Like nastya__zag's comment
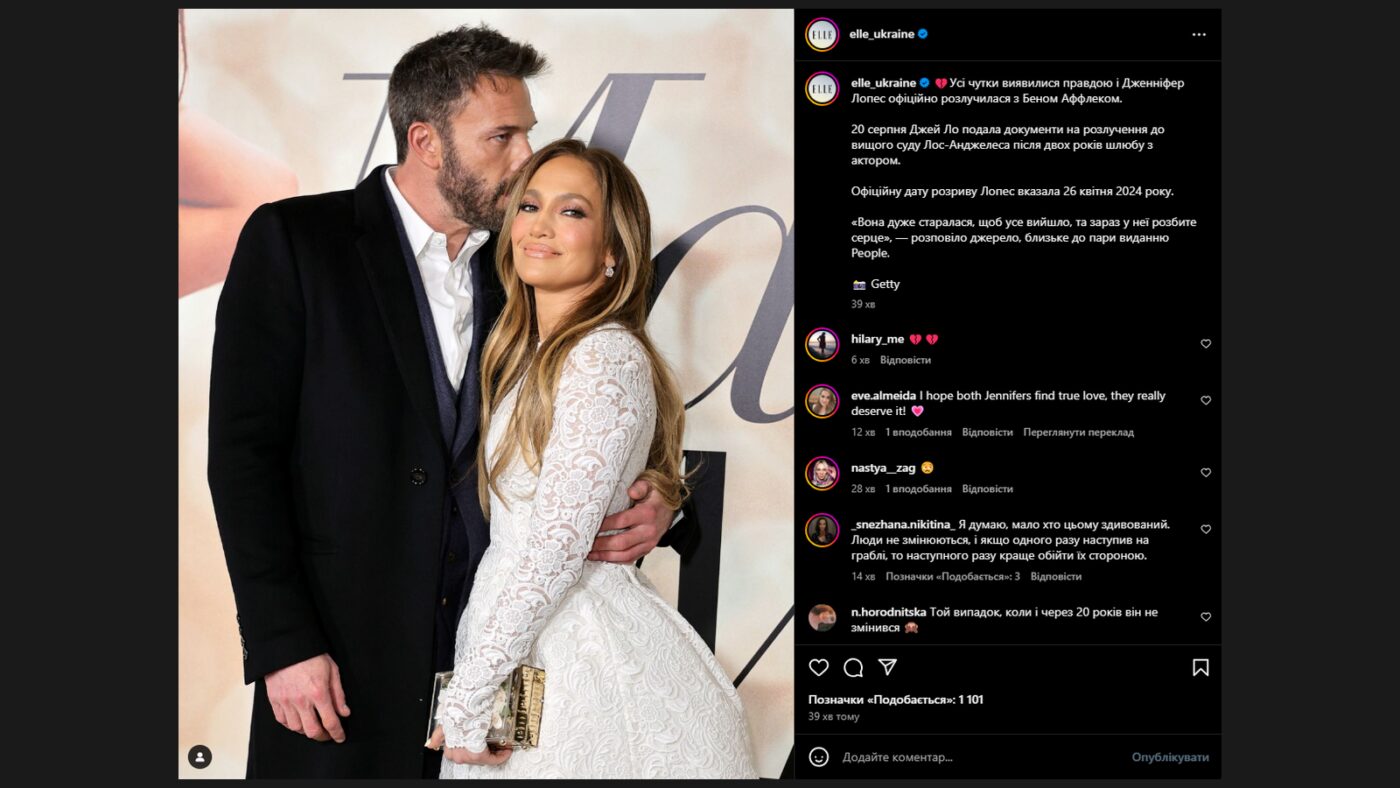The height and width of the screenshot is (788, 1400). point(1205,472)
